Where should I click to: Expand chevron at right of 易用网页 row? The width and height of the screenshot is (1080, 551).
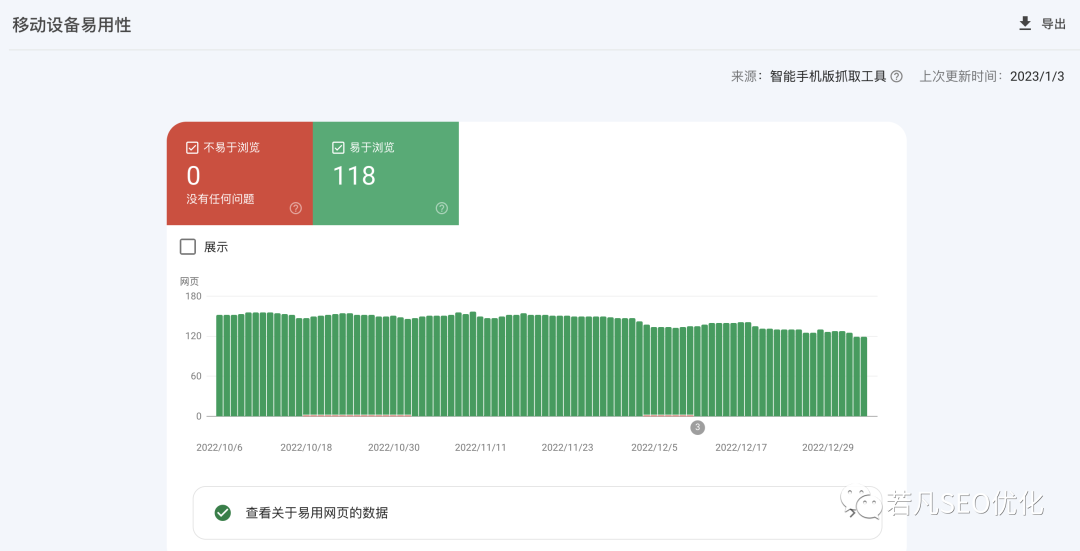(x=852, y=513)
